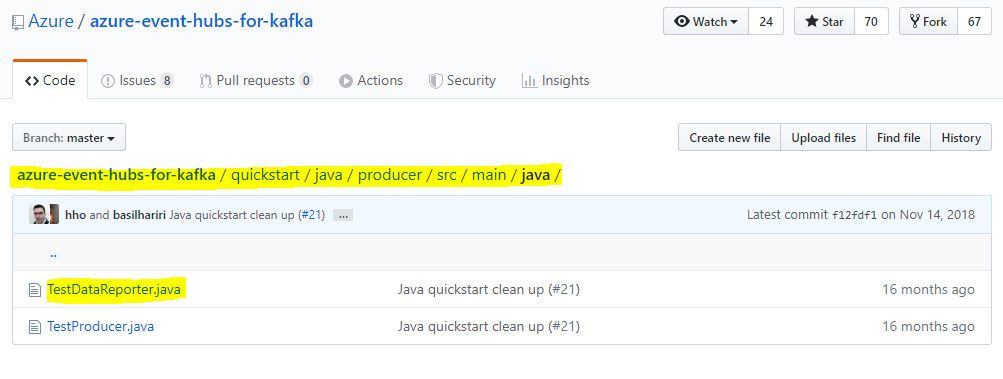Open hho author link
The image size is (1003, 379).
pos(76,215)
